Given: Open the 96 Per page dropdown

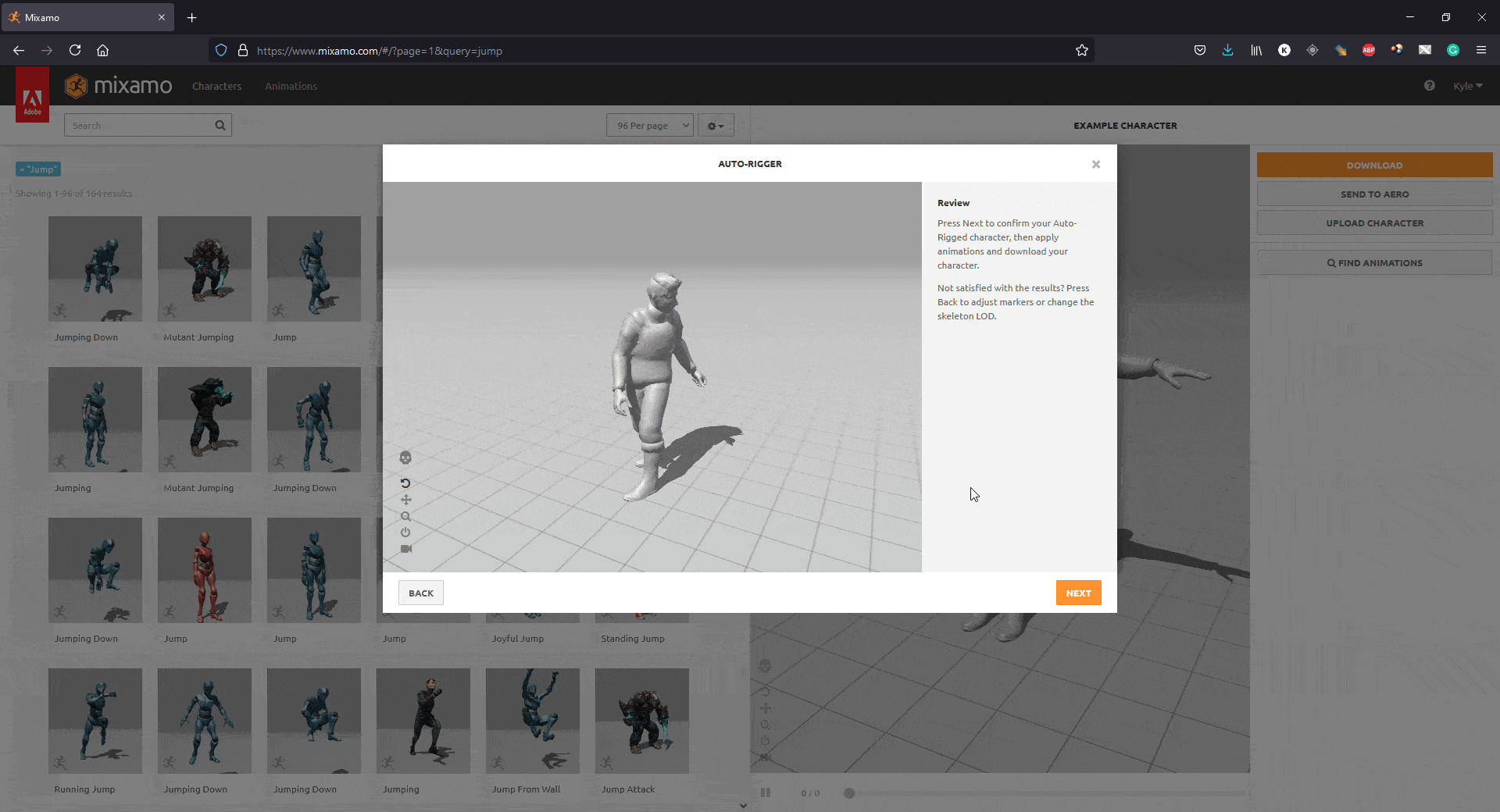Looking at the screenshot, I should click(650, 125).
